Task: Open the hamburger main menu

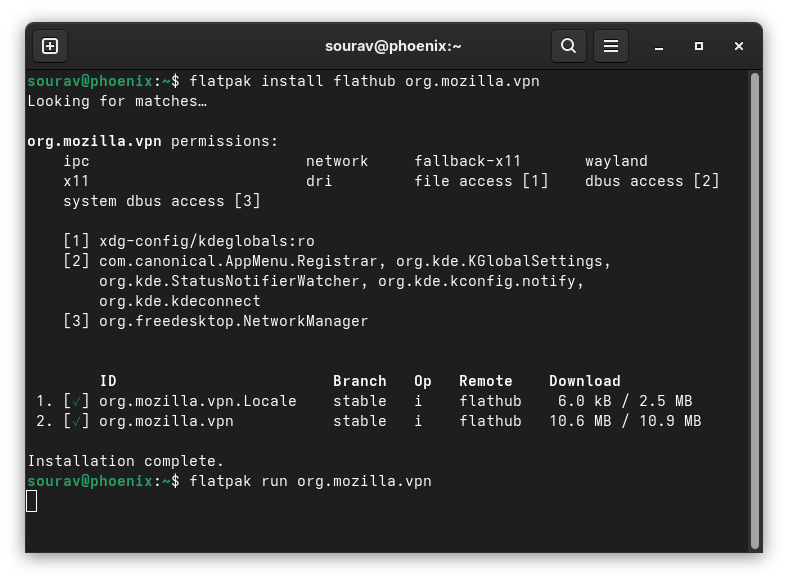Action: (x=611, y=46)
